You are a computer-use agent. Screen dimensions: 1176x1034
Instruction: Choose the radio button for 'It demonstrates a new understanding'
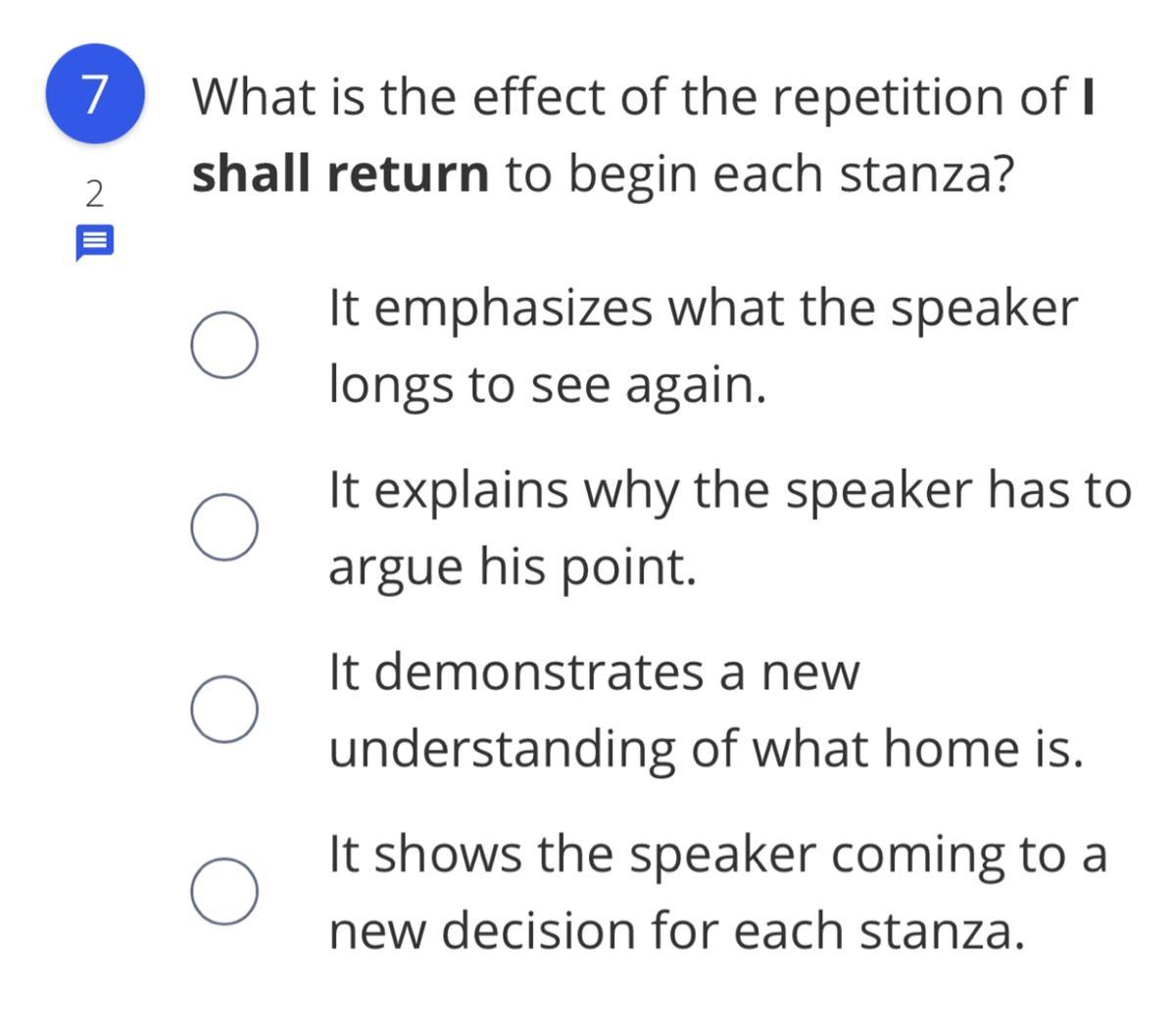pyautogui.click(x=224, y=710)
